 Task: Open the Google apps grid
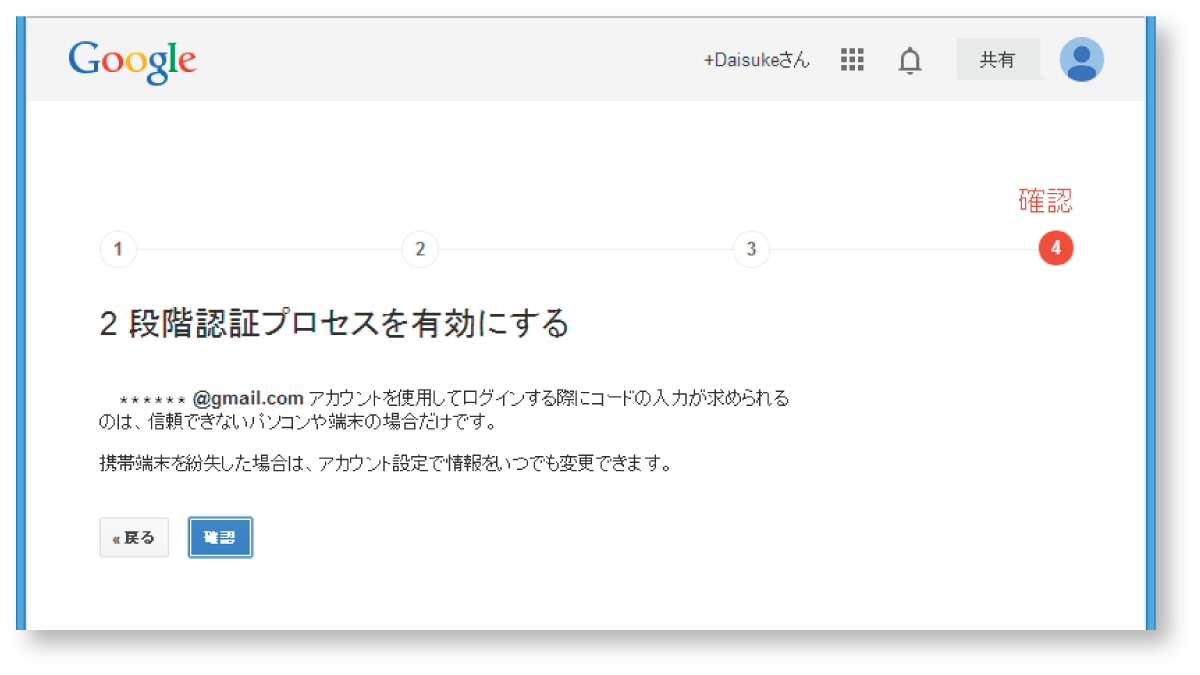(852, 60)
